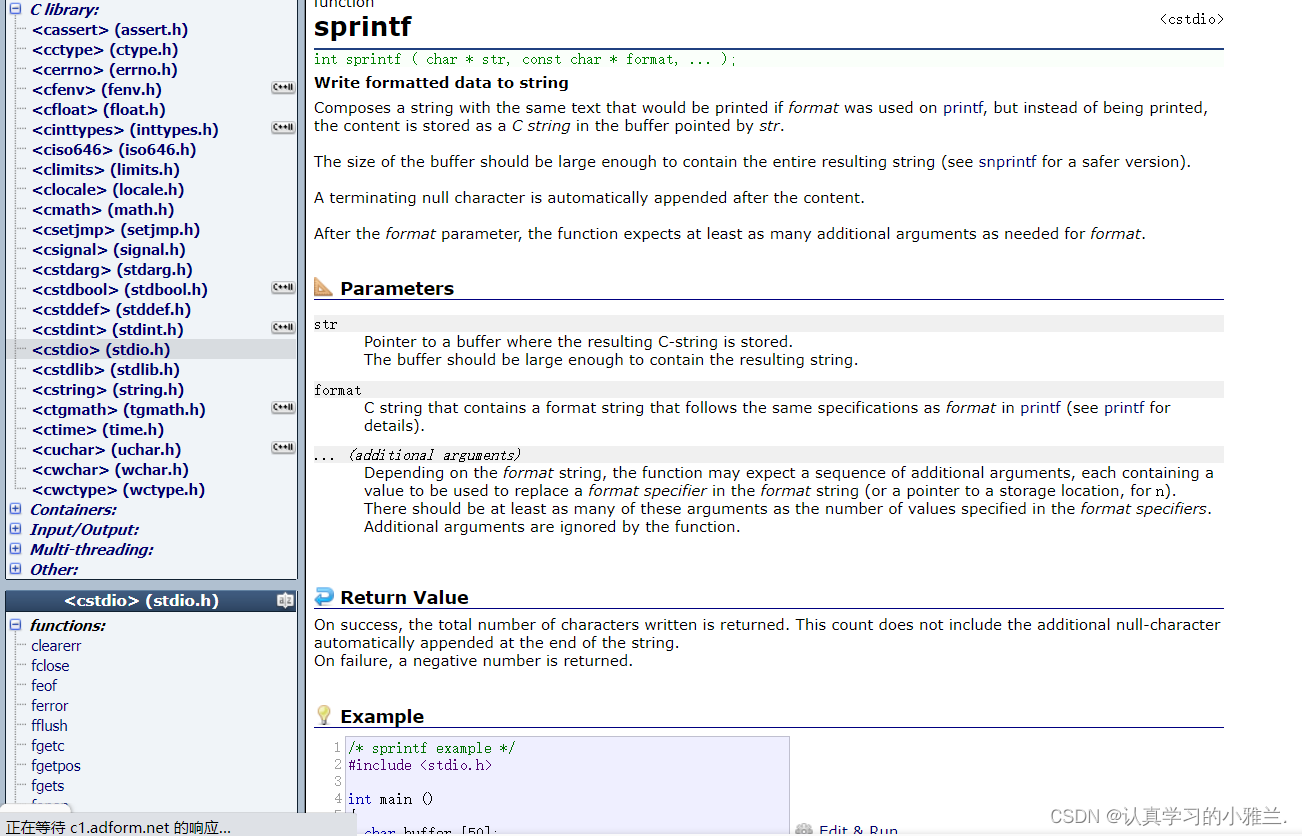Expand the Input/Output tree section
Viewport: 1302px width, 836px height.
click(x=15, y=529)
